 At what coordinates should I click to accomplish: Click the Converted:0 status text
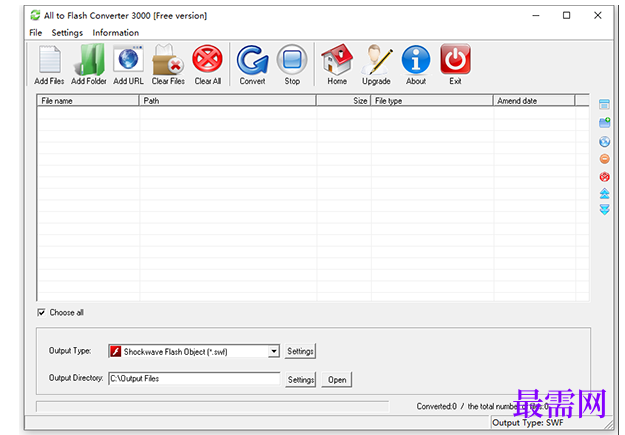(x=436, y=406)
